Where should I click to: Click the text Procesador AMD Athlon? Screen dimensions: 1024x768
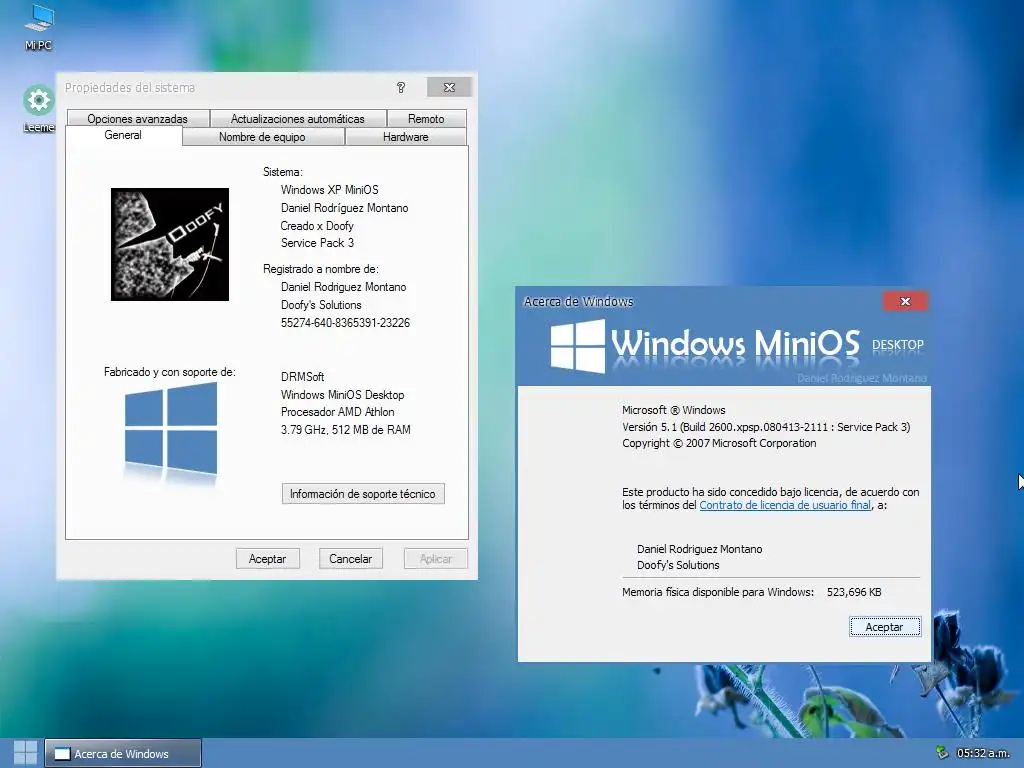point(338,412)
